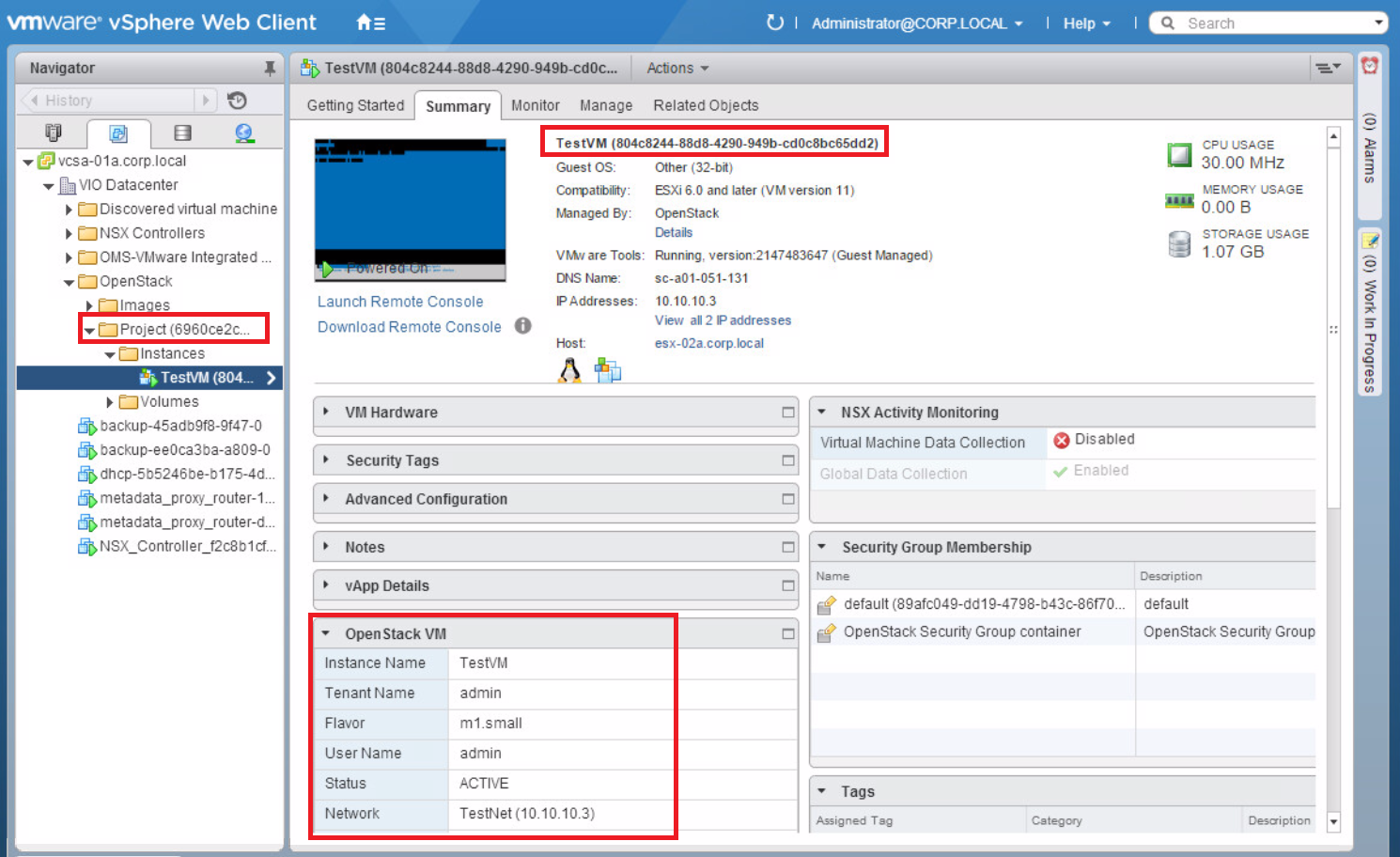Collapse the OpenStack VM section
This screenshot has height=857, width=1400.
pyautogui.click(x=326, y=633)
